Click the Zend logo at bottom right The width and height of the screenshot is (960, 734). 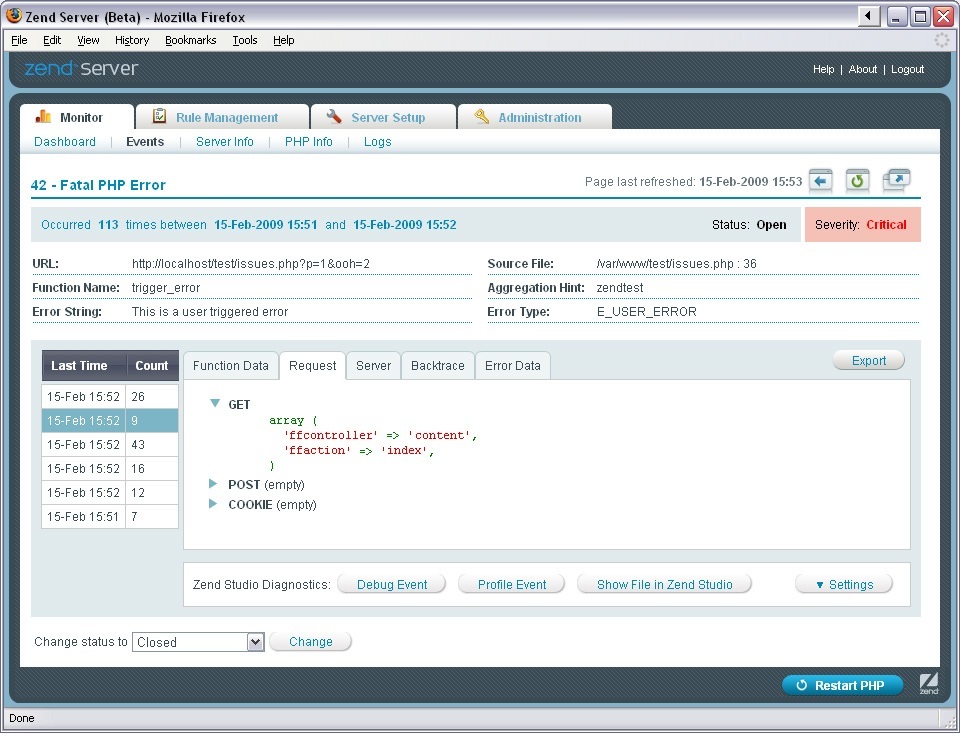tap(929, 684)
